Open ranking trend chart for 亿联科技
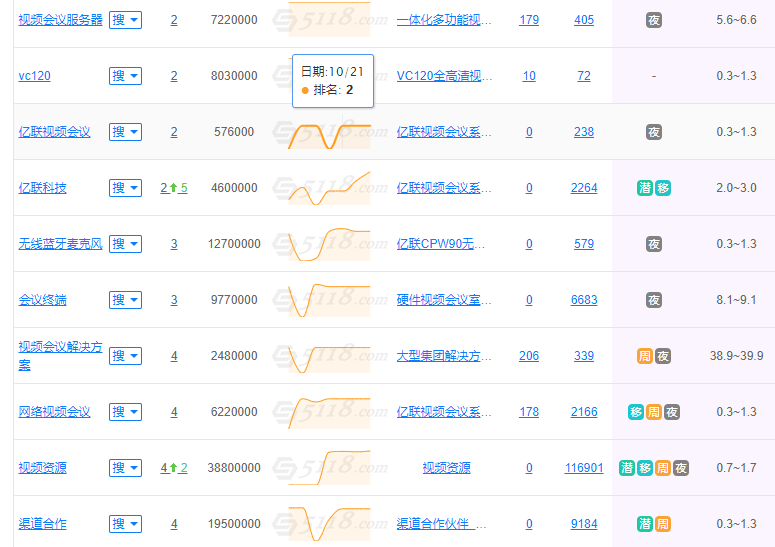The width and height of the screenshot is (775, 547). (x=329, y=188)
